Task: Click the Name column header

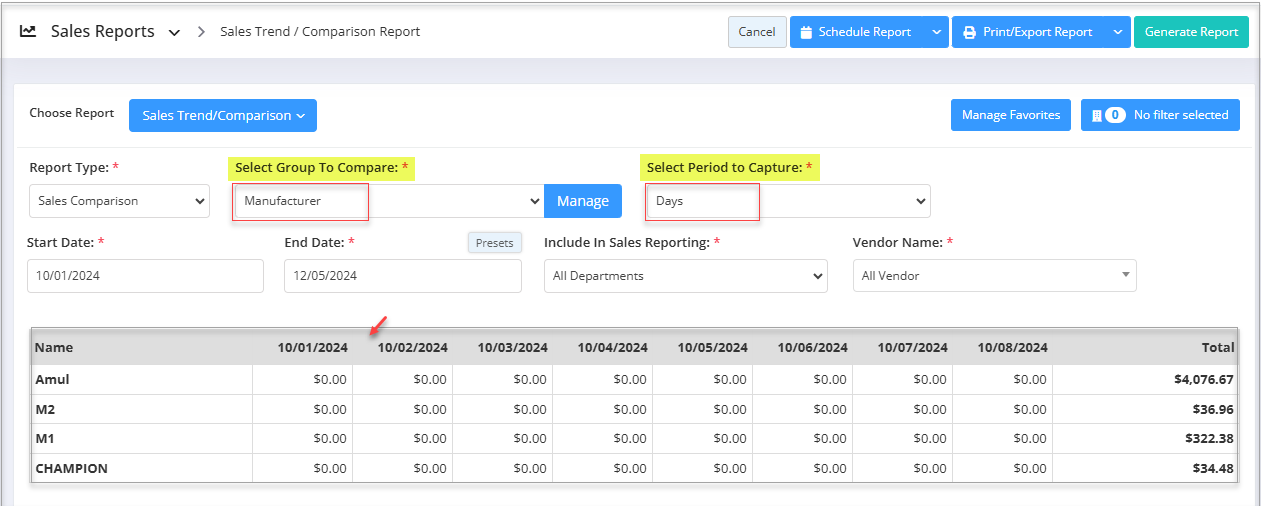Action: pyautogui.click(x=54, y=348)
